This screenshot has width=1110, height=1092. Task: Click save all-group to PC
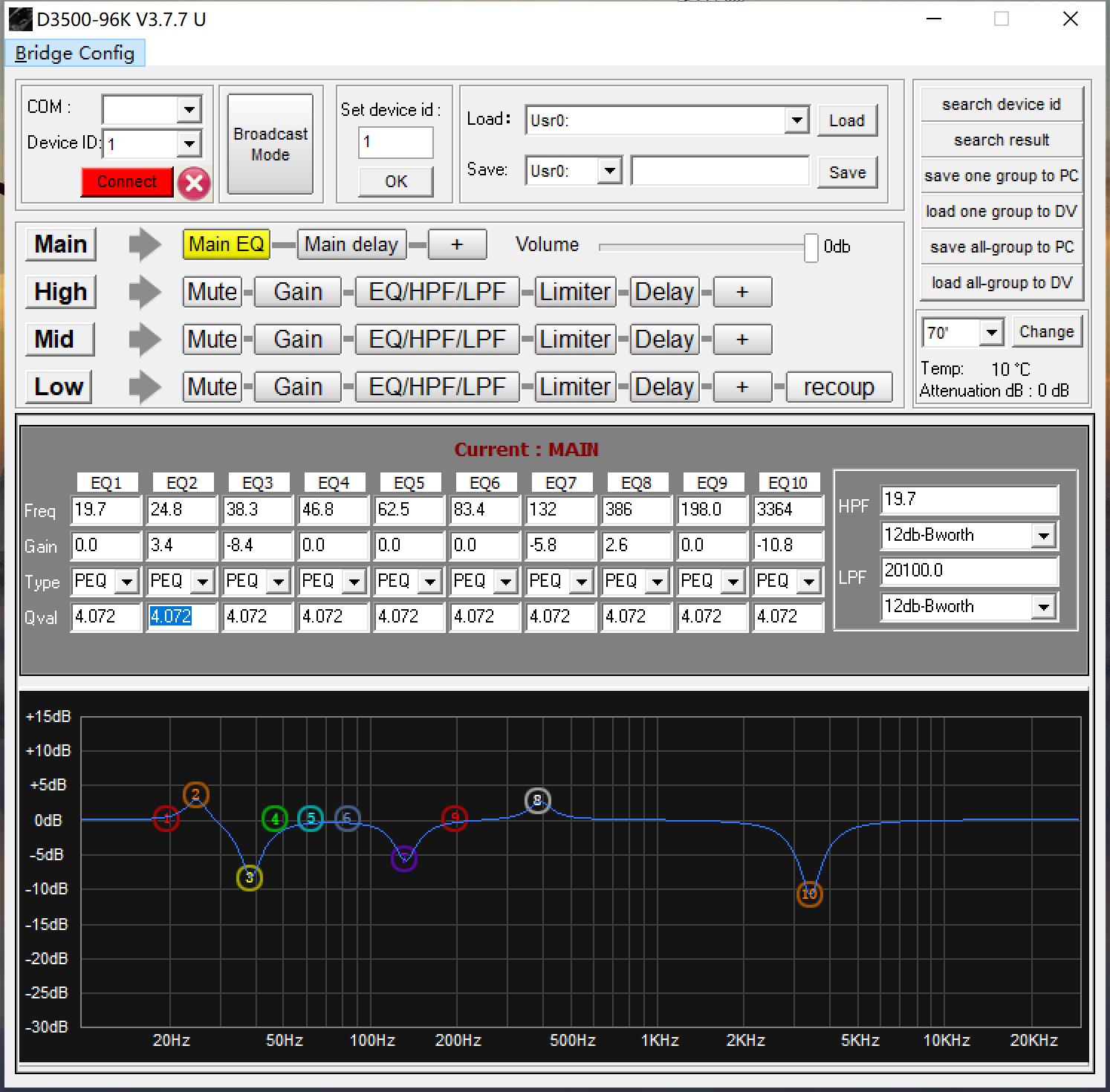1002,247
